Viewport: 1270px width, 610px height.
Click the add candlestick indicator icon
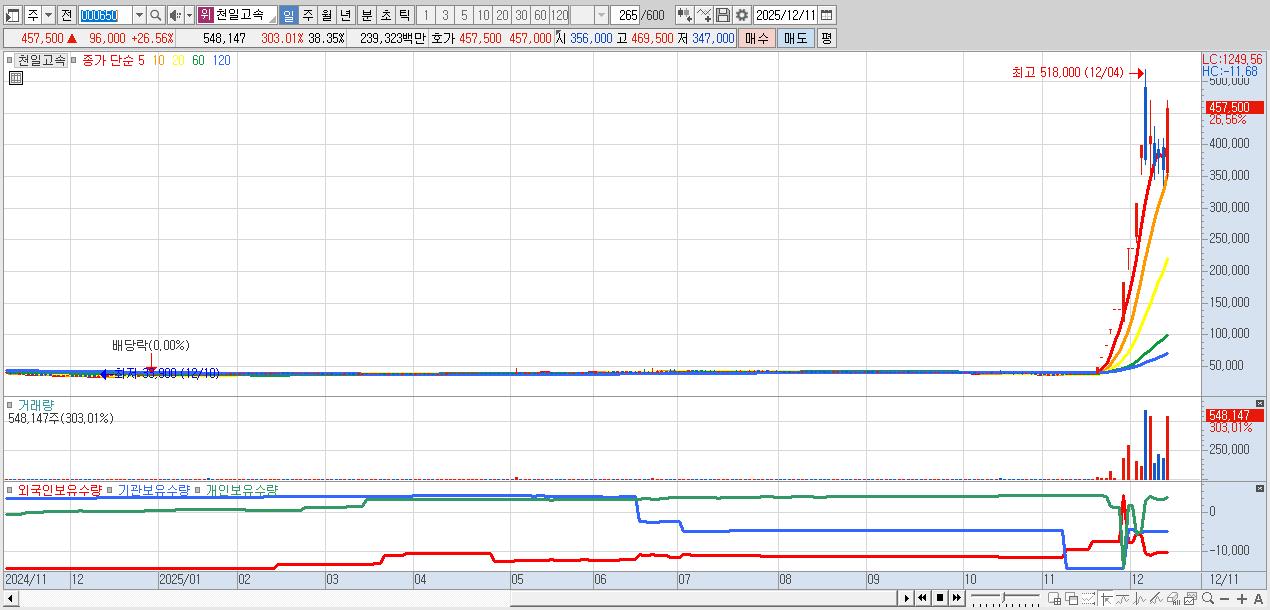684,15
